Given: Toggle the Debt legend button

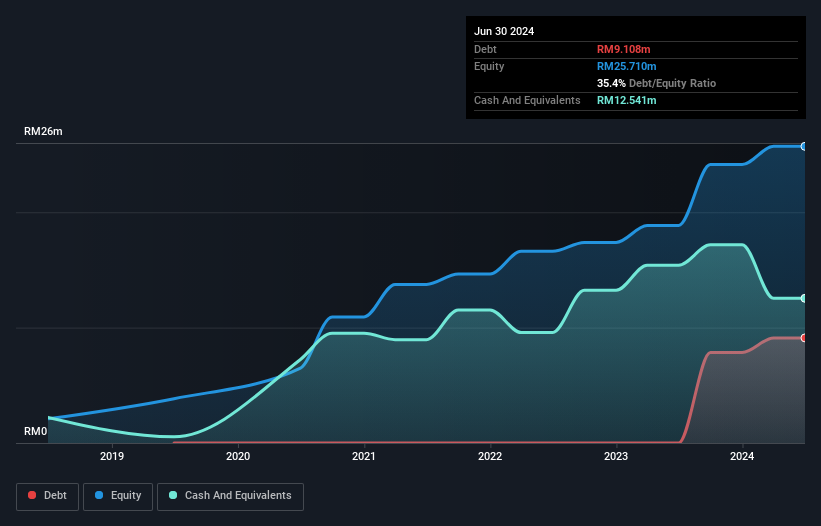Looking at the screenshot, I should point(48,496).
